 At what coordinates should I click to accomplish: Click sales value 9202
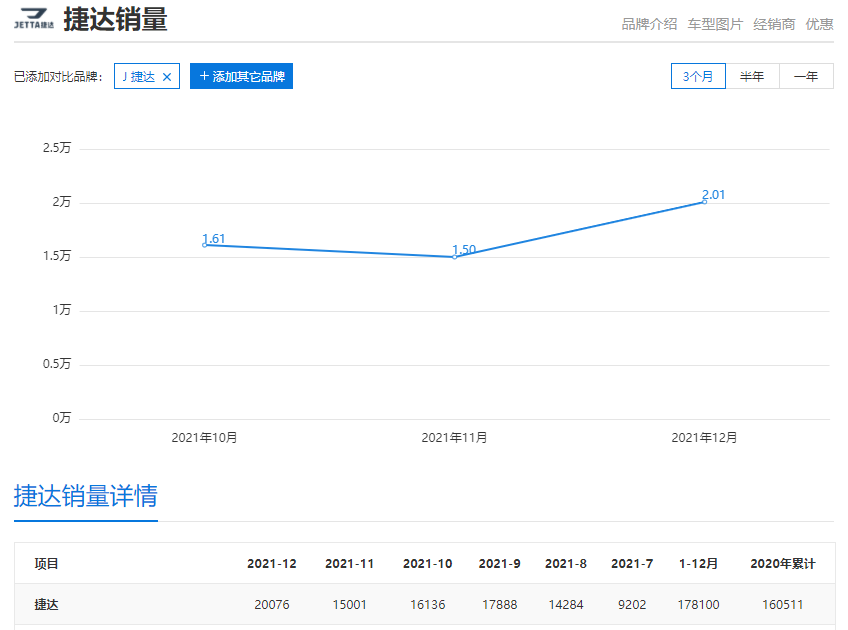tap(632, 605)
